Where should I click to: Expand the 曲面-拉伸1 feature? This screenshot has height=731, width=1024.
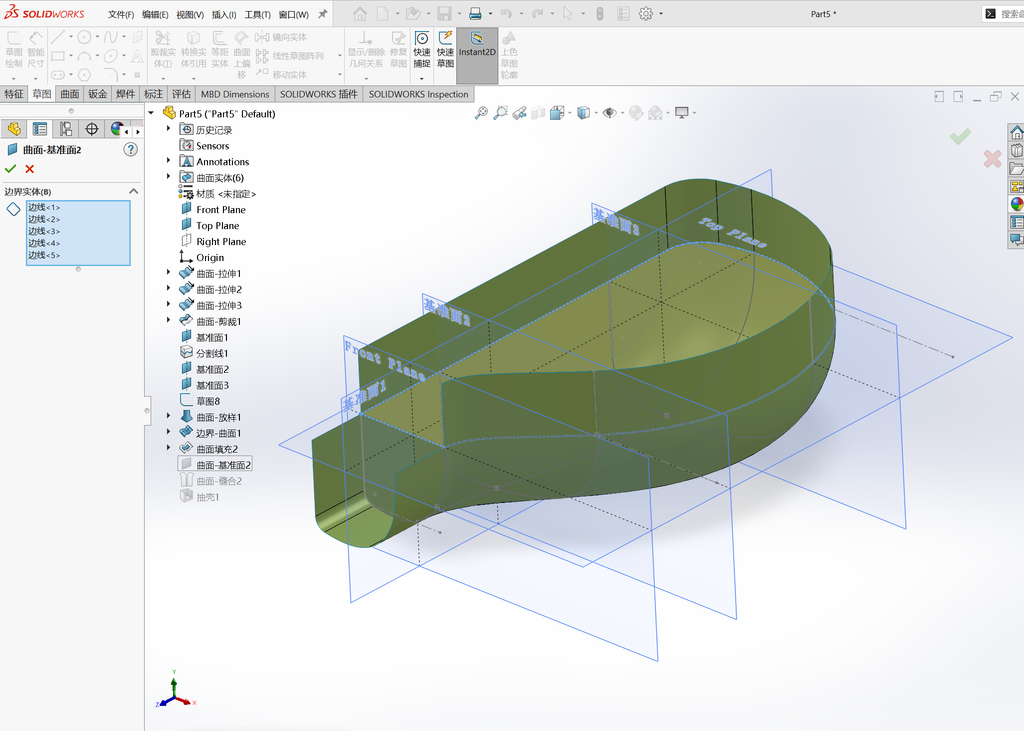tap(168, 272)
